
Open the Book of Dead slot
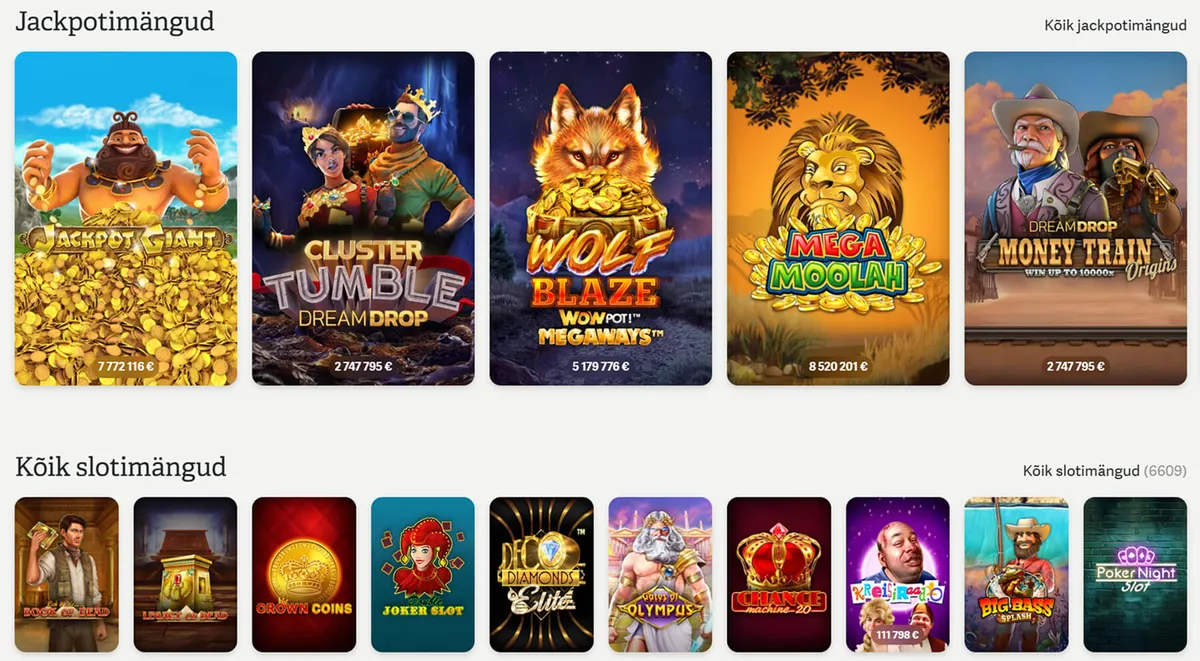[x=67, y=575]
